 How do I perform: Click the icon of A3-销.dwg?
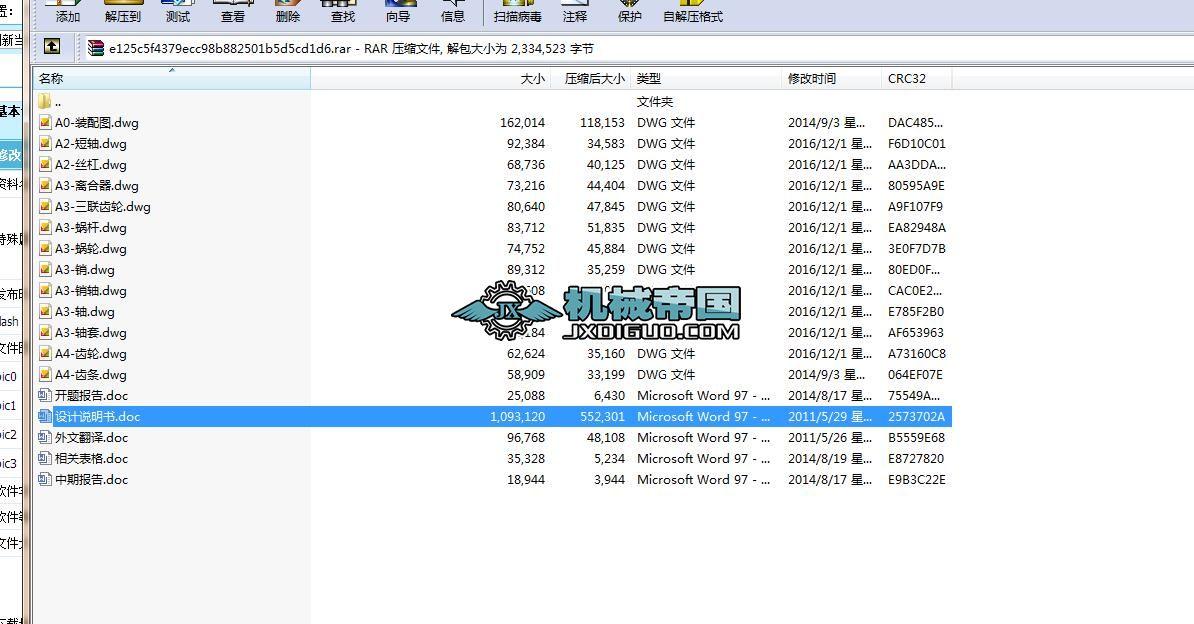45,269
